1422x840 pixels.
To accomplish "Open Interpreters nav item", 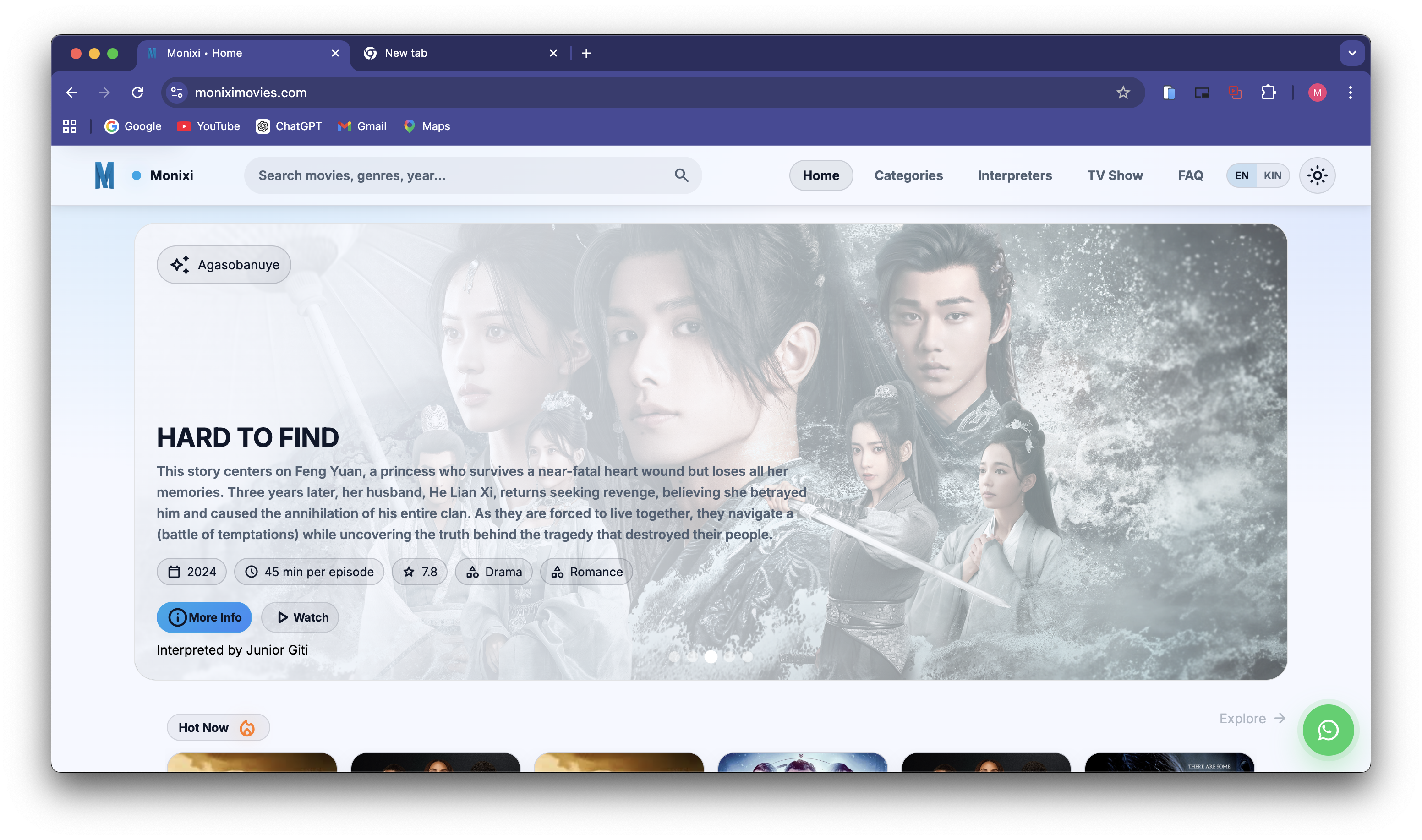I will click(1014, 175).
